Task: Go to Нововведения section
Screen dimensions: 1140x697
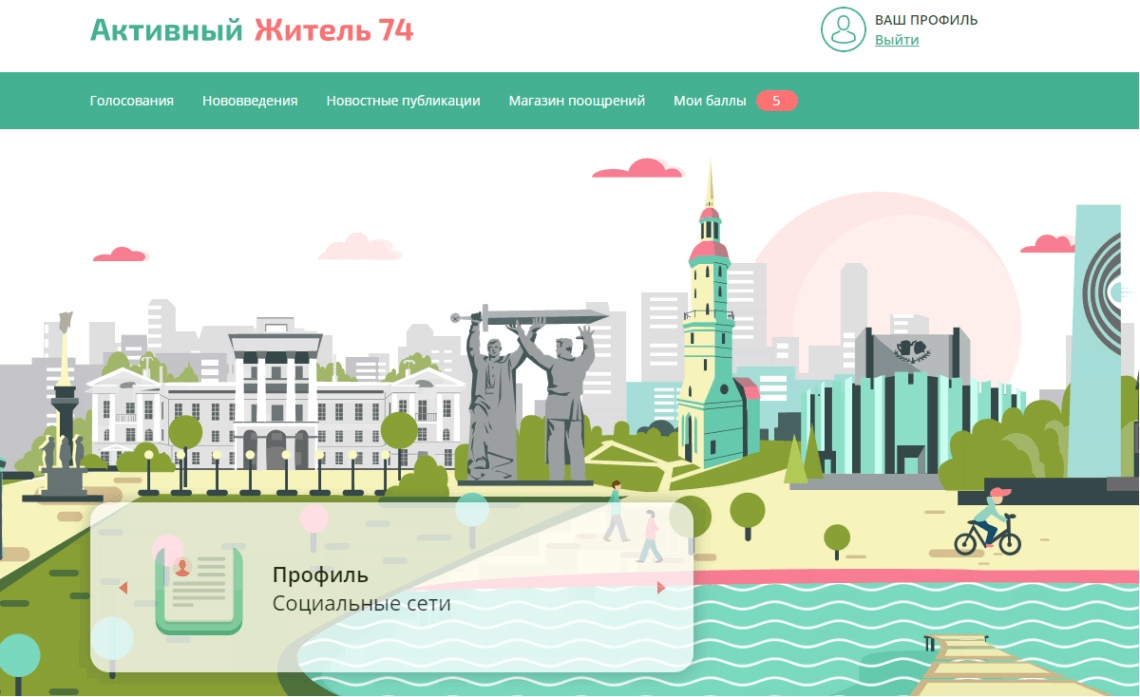Action: pos(250,101)
